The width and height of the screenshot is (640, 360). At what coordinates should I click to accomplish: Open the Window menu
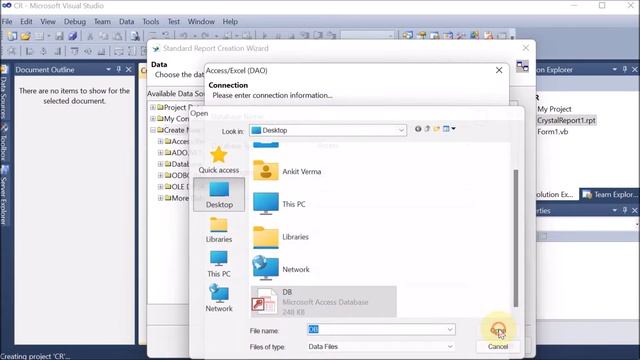(x=201, y=22)
